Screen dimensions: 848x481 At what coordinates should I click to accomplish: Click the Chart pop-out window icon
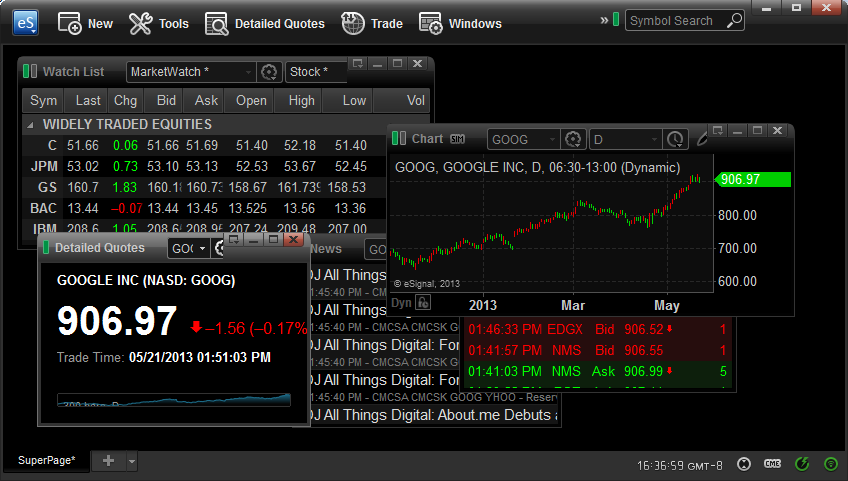tap(718, 130)
